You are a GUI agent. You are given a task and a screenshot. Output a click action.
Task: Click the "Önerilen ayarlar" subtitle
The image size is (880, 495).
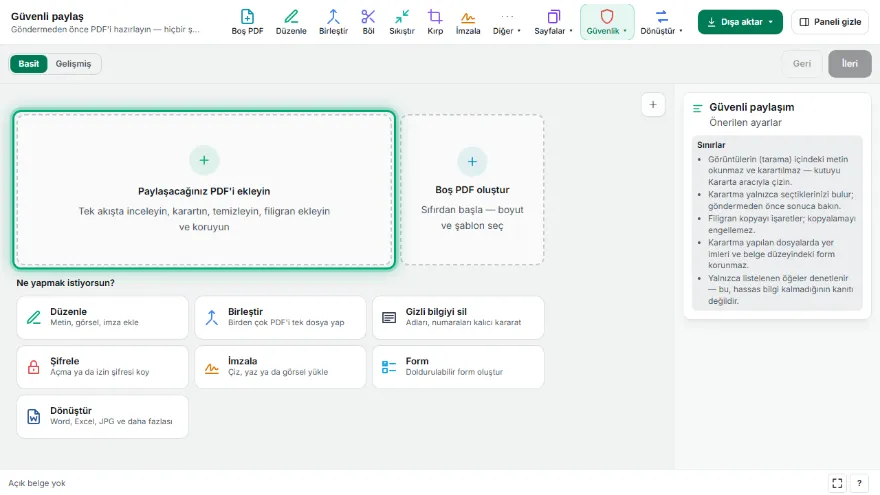tap(745, 122)
